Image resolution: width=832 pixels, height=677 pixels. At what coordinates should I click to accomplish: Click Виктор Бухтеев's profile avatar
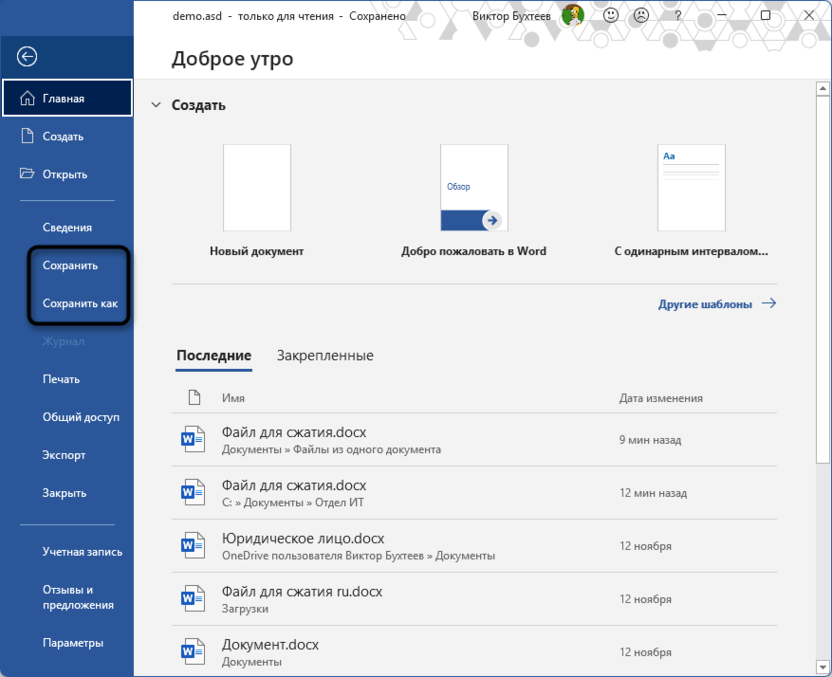[572, 15]
